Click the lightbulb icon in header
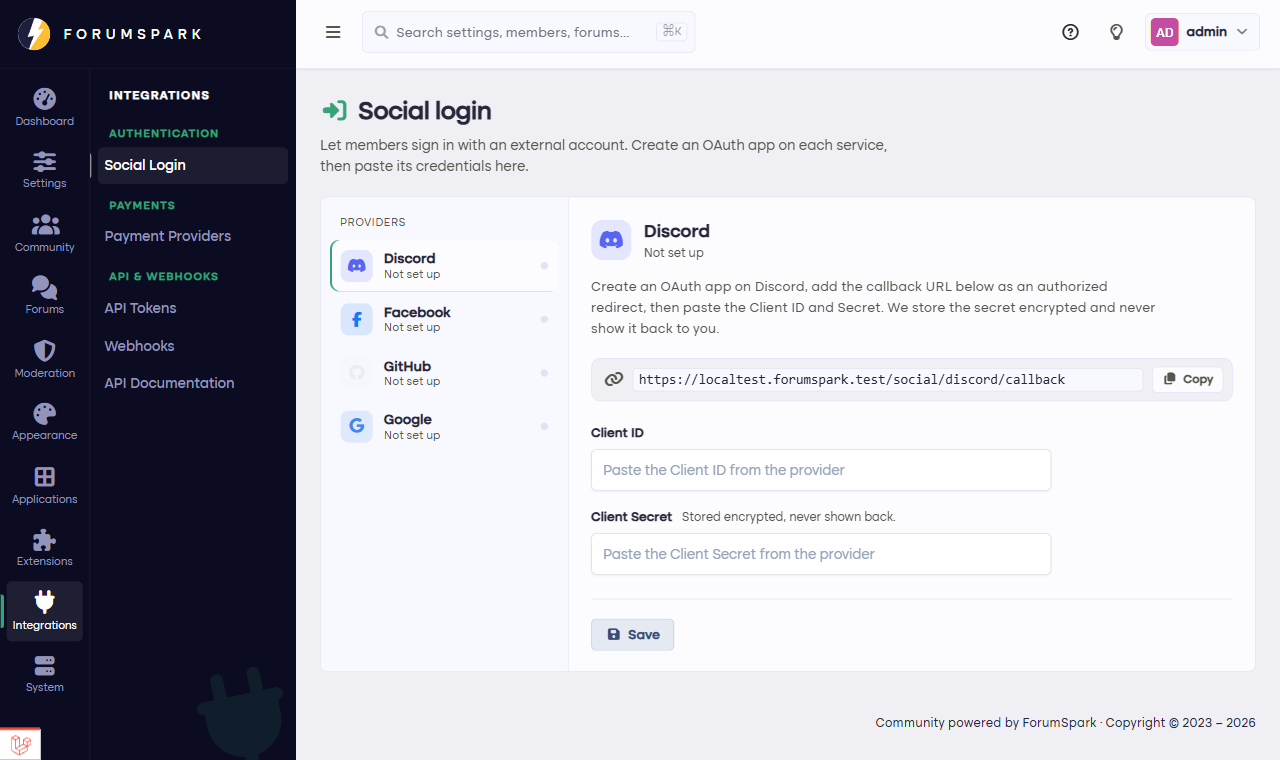The image size is (1280, 760). [1117, 32]
